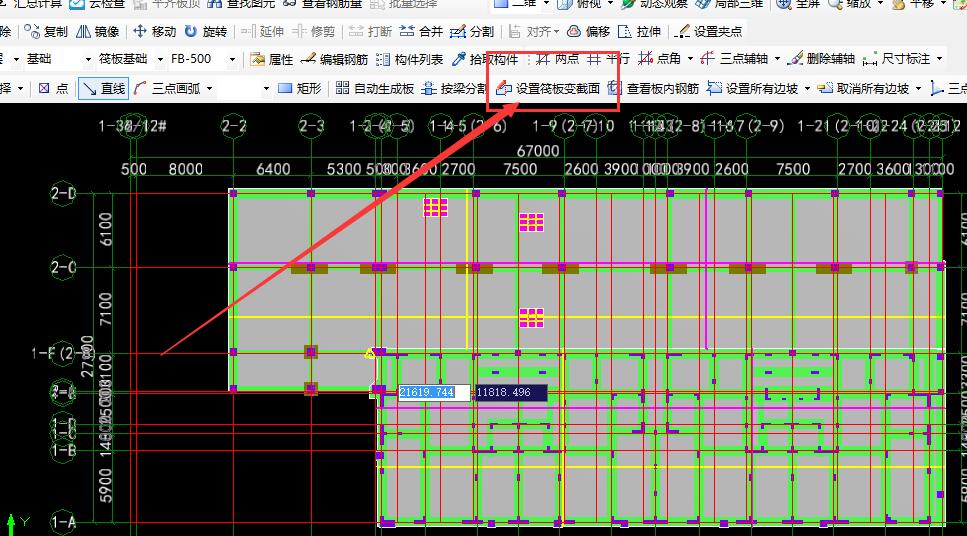Click the 67000 total dimension text

click(538, 151)
